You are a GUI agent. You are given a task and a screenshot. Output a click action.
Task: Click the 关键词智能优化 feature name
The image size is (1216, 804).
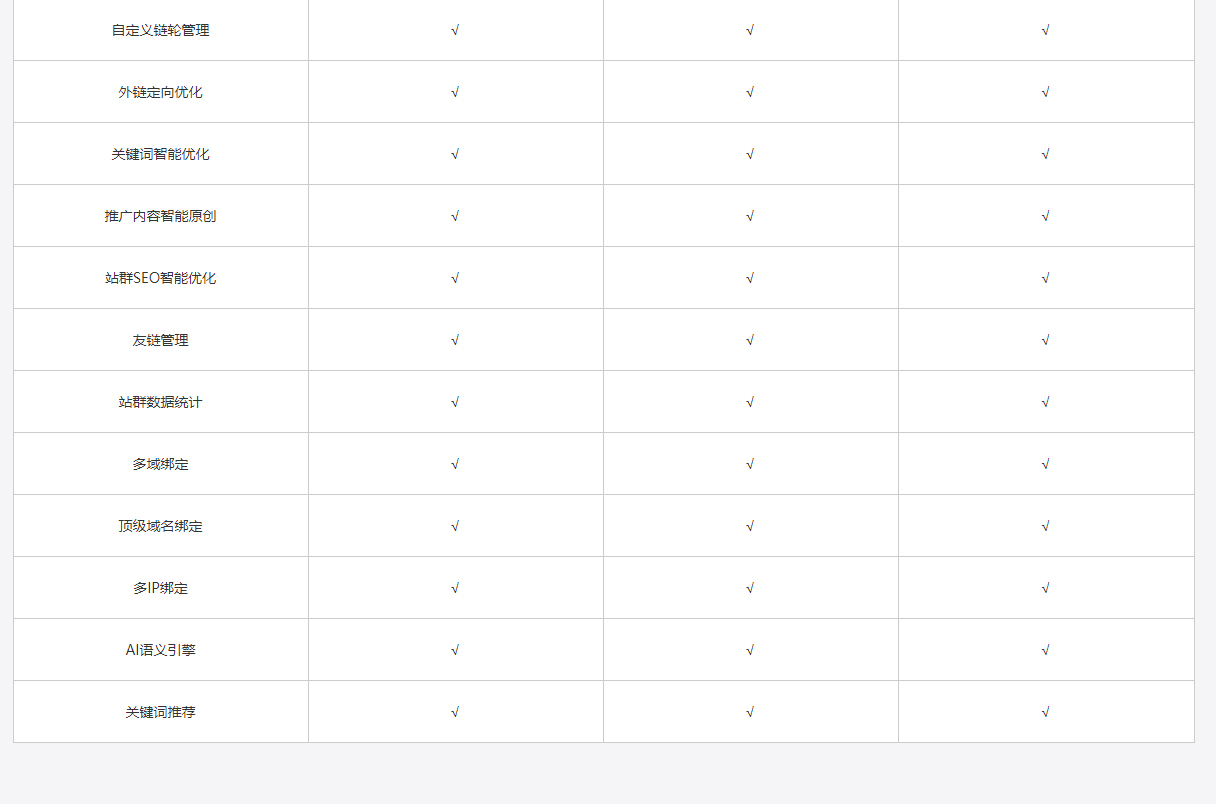tap(160, 154)
